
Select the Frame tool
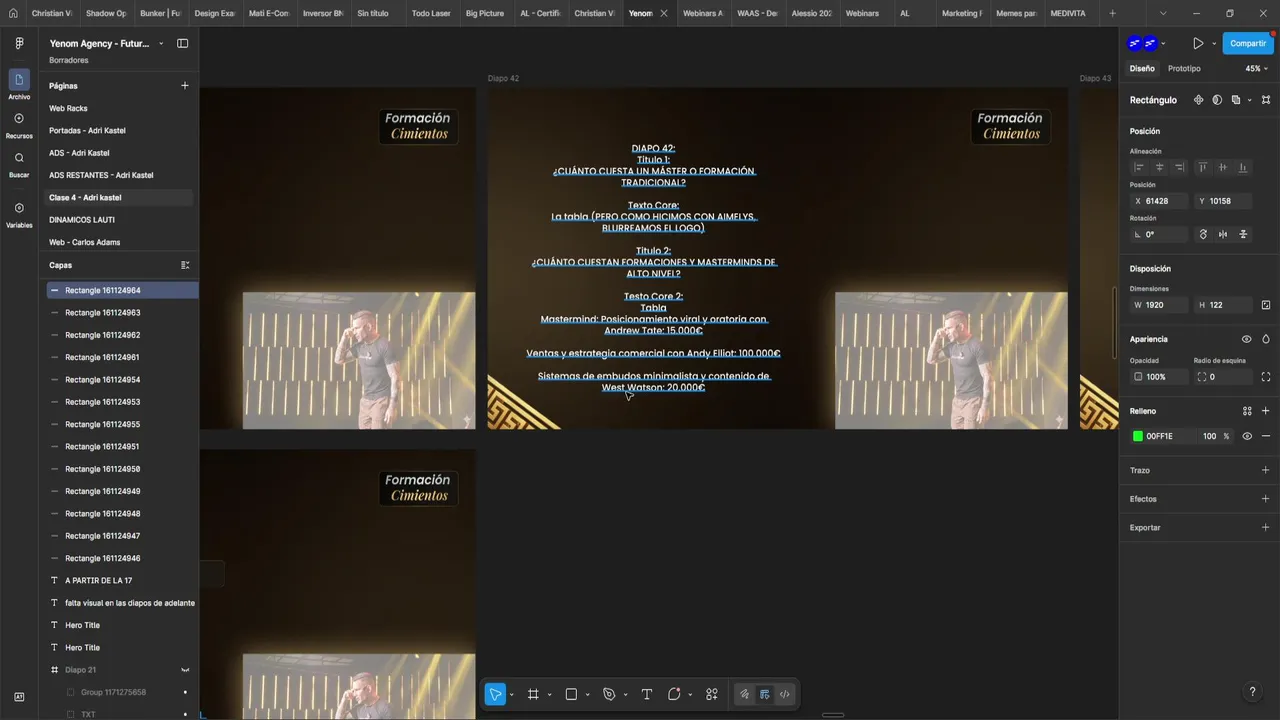pos(533,694)
